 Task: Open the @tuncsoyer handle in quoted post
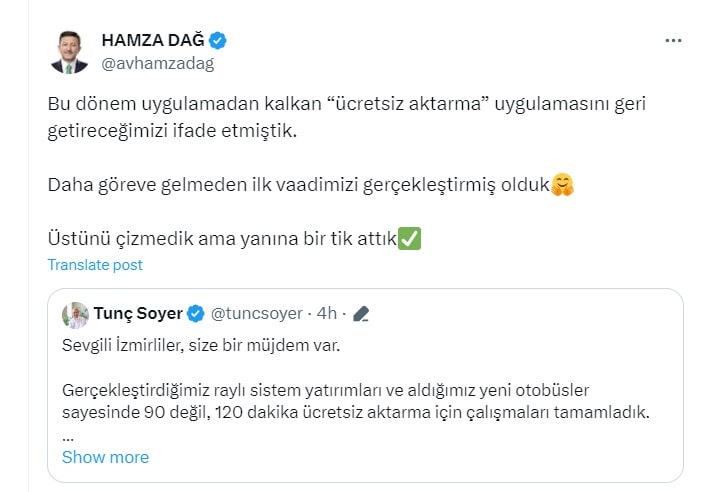[x=257, y=314]
